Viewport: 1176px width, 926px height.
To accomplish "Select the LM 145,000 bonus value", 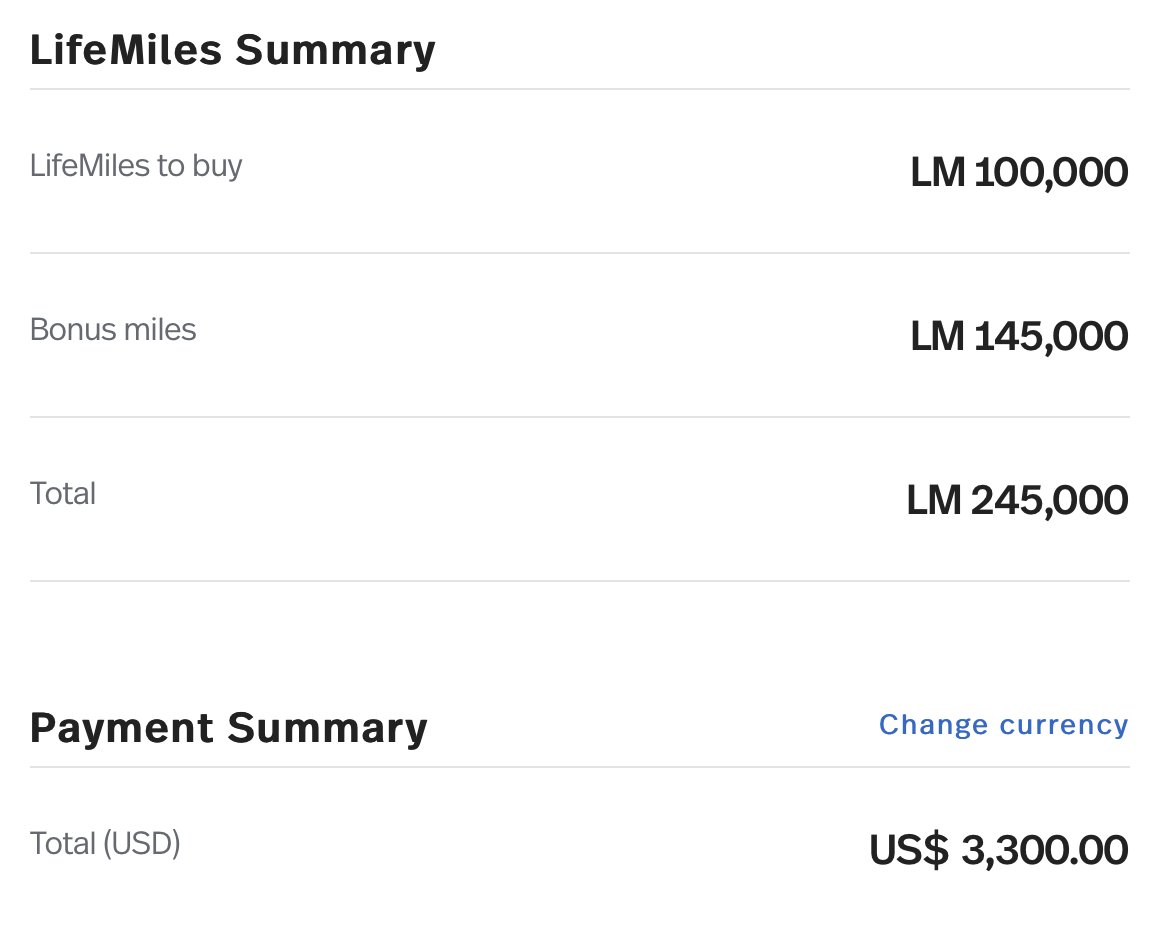I will click(1019, 336).
